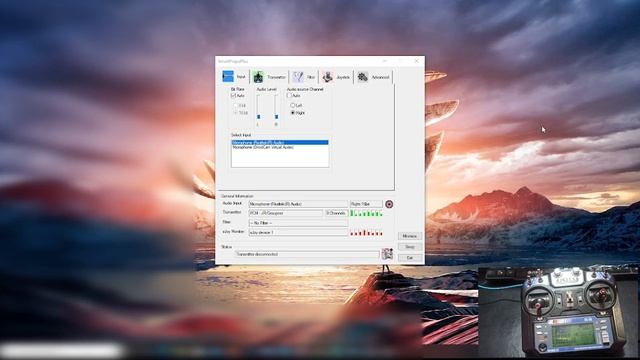The height and width of the screenshot is (360, 640).
Task: Click the No Filter field
Action: [298, 223]
